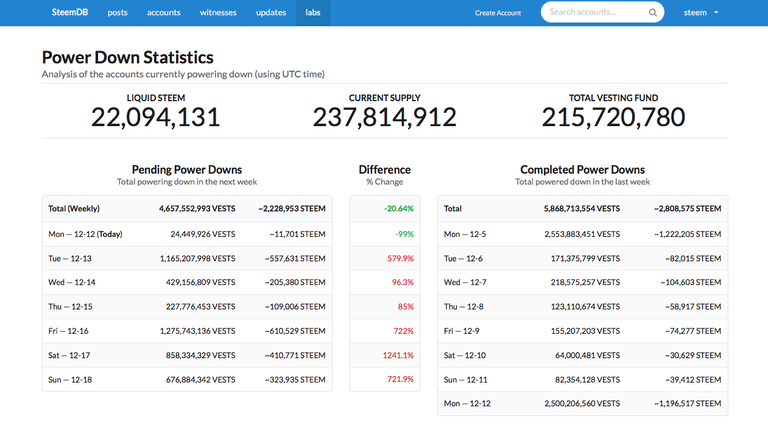768x435 pixels.
Task: Open the posts menu item
Action: pyautogui.click(x=118, y=13)
